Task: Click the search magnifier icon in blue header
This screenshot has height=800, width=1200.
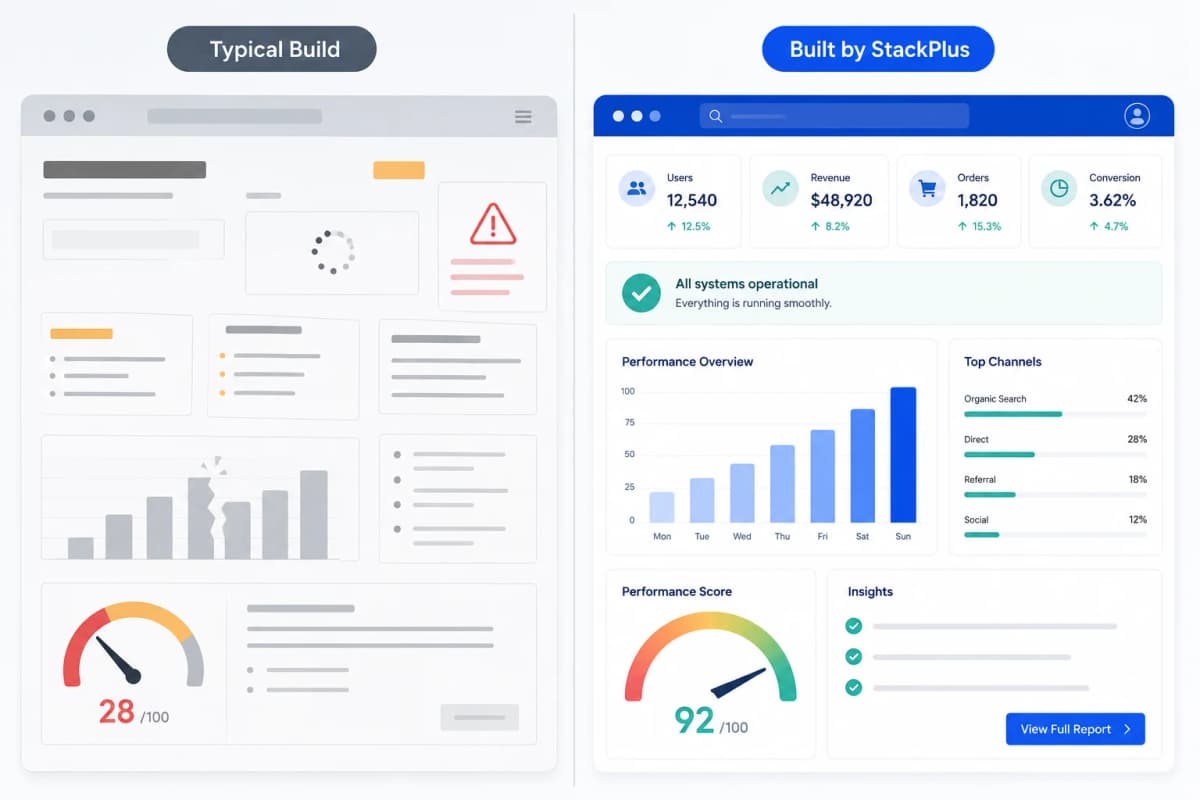Action: tap(715, 116)
